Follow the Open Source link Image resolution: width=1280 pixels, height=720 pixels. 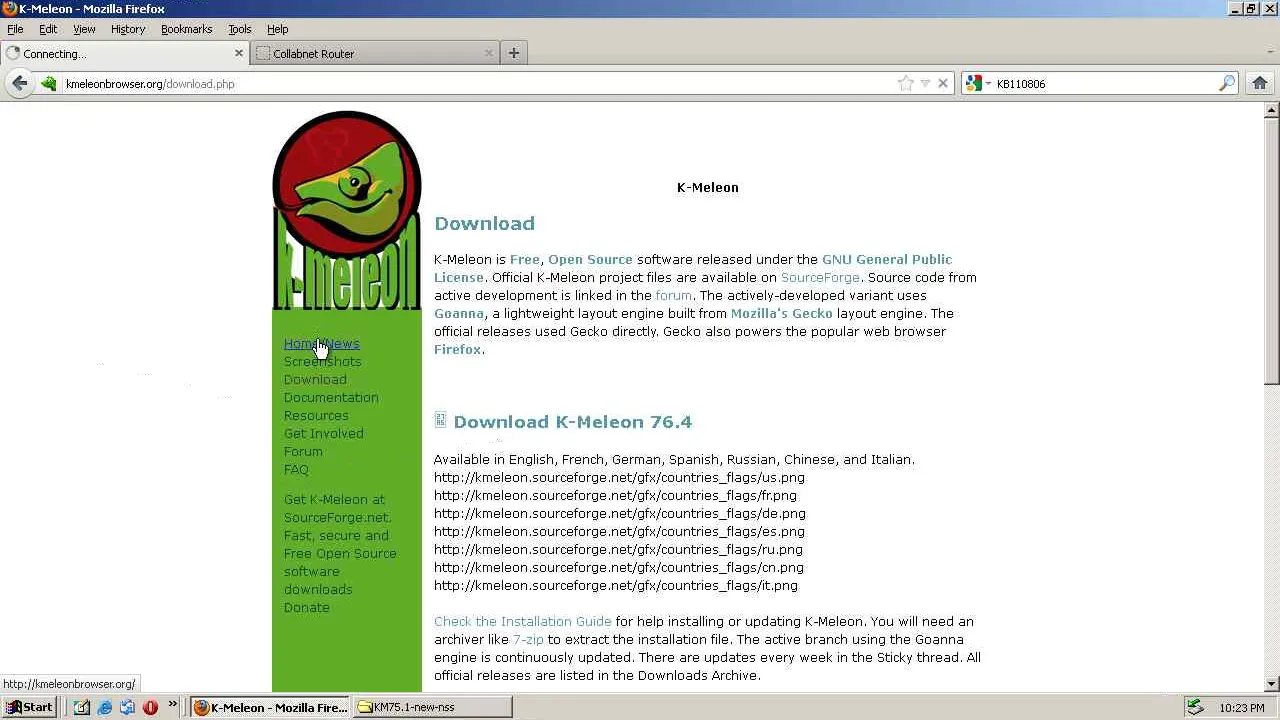(x=590, y=260)
